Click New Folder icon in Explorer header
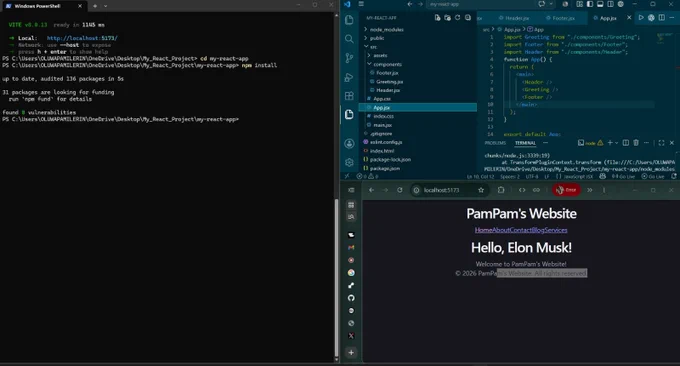680x366 pixels. pyautogui.click(x=447, y=18)
